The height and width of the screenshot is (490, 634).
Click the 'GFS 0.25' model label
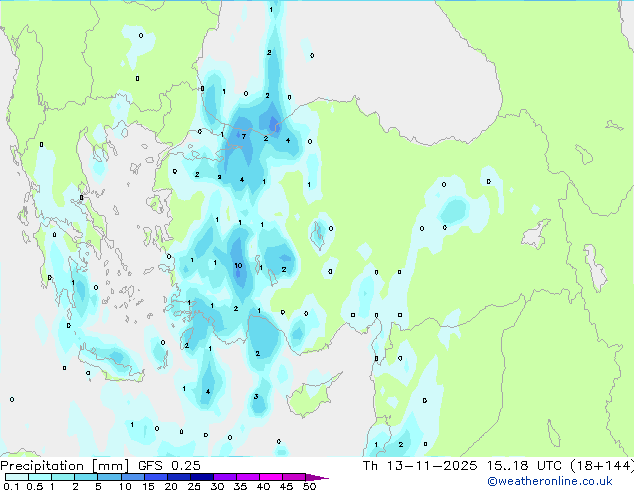tap(169, 466)
